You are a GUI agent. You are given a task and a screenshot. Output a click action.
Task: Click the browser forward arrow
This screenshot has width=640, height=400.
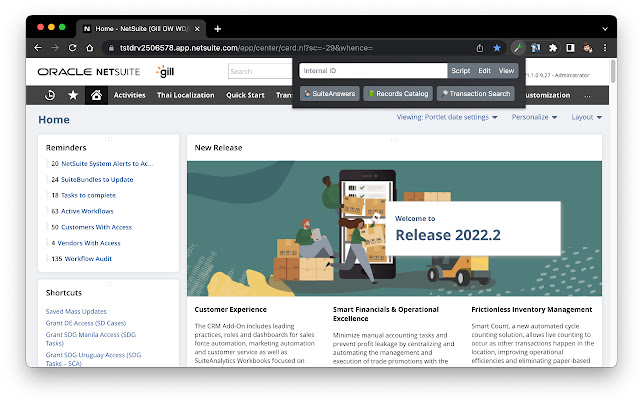55,48
